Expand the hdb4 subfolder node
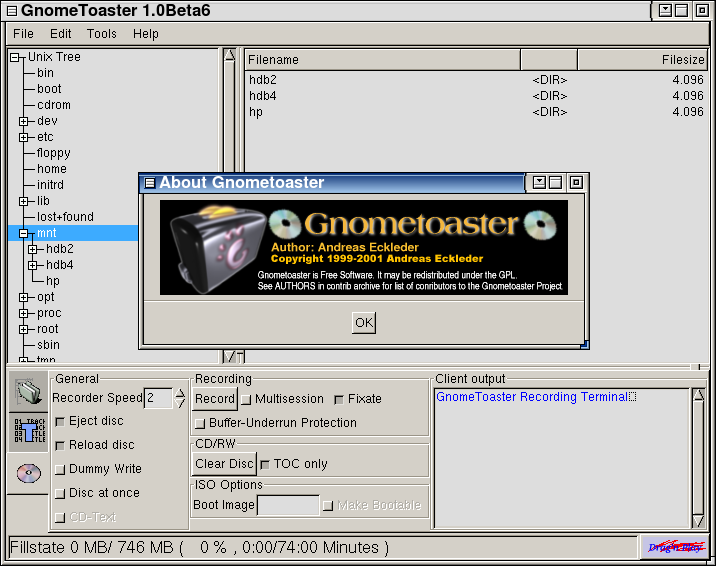 point(32,265)
